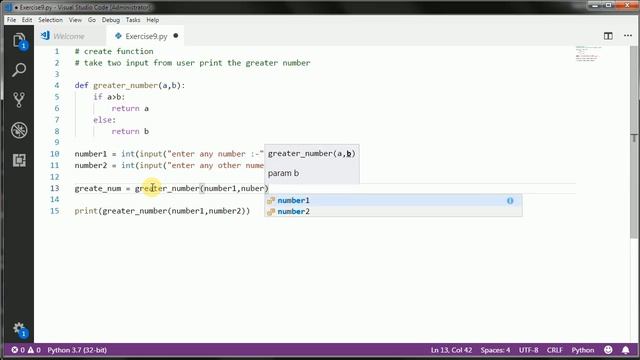The image size is (640, 360).
Task: Click 'if a>b:' on line 5
Action: click(109, 97)
